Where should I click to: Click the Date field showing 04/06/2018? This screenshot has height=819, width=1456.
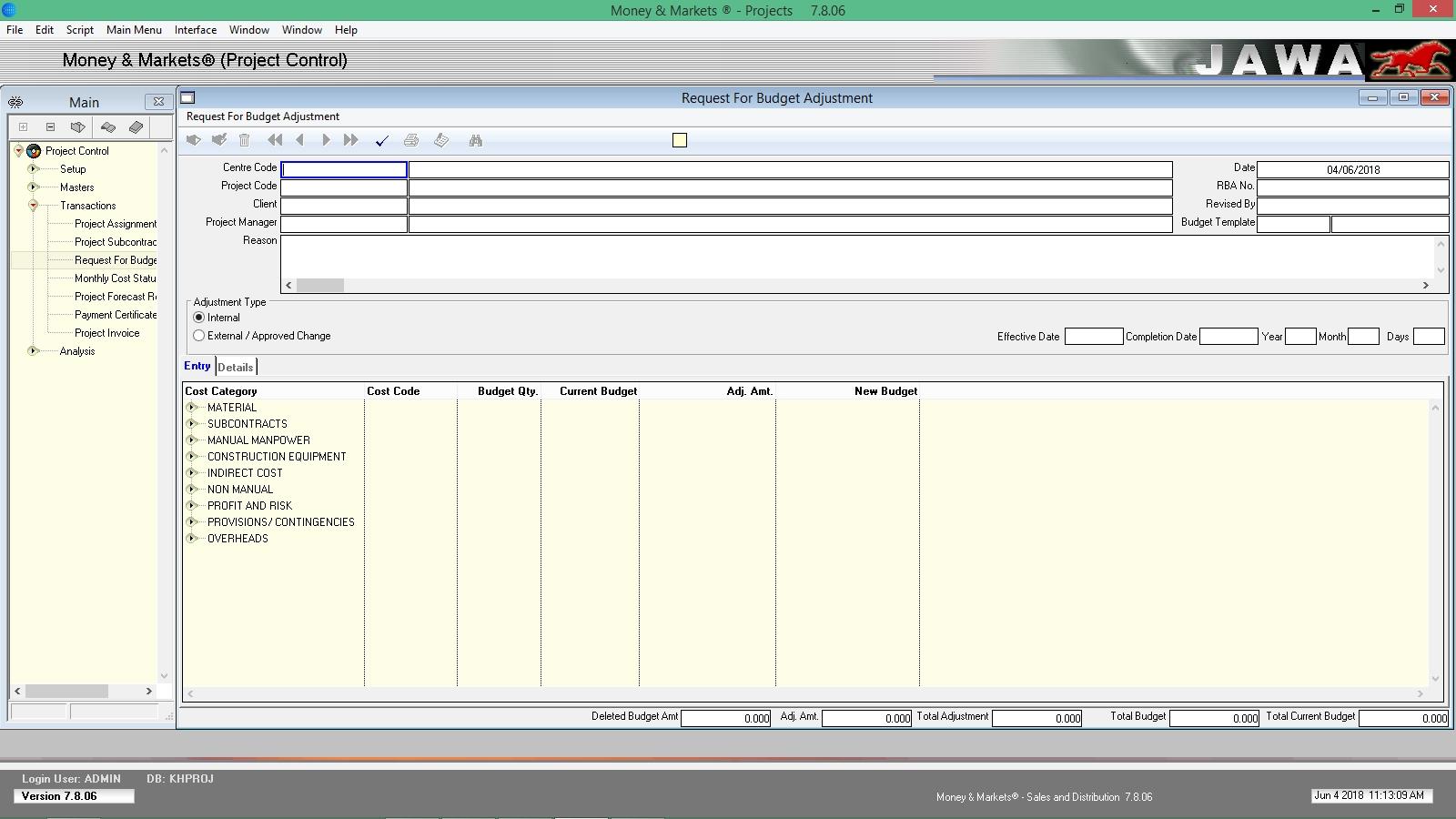point(1352,169)
